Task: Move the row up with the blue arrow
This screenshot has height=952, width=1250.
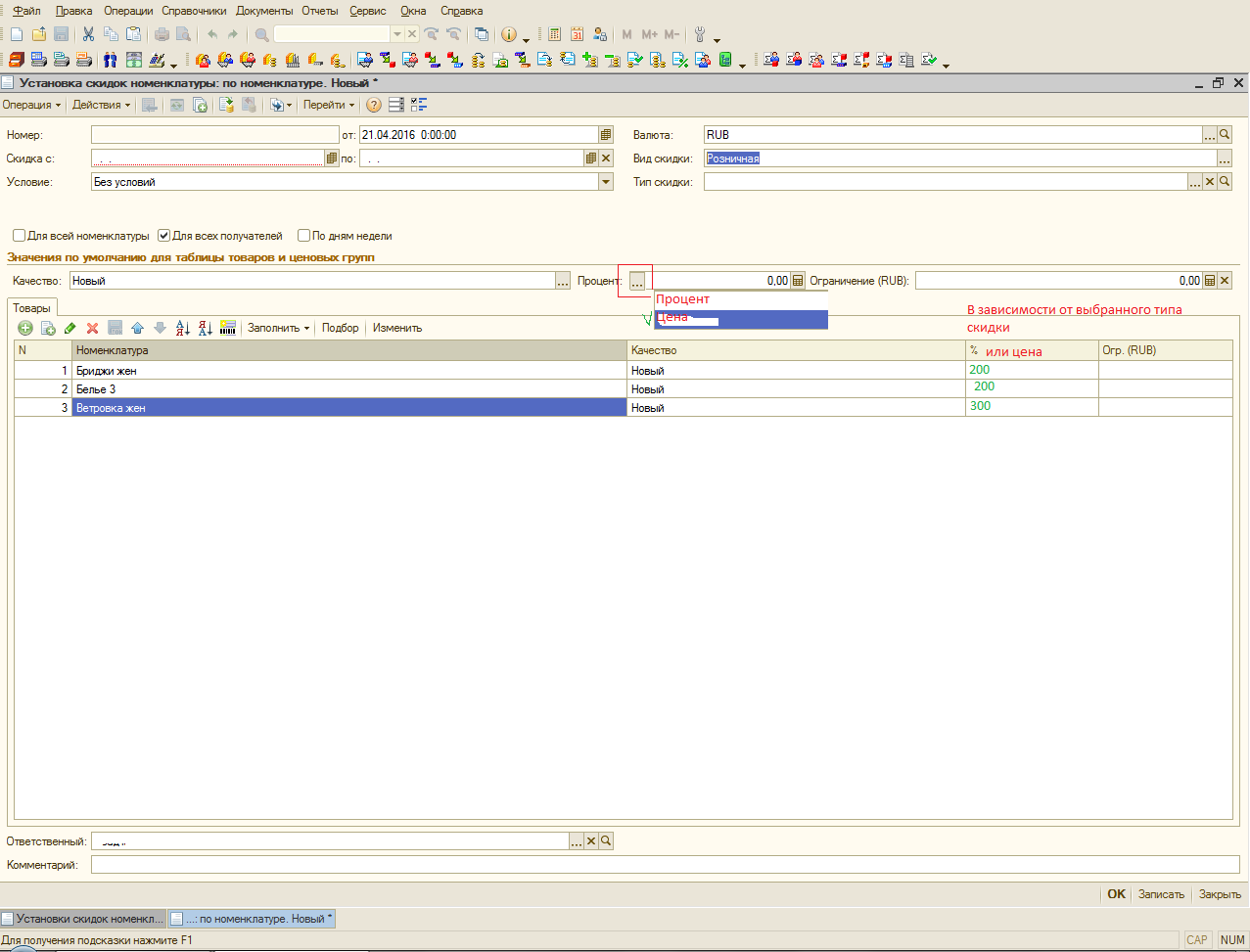Action: point(137,328)
